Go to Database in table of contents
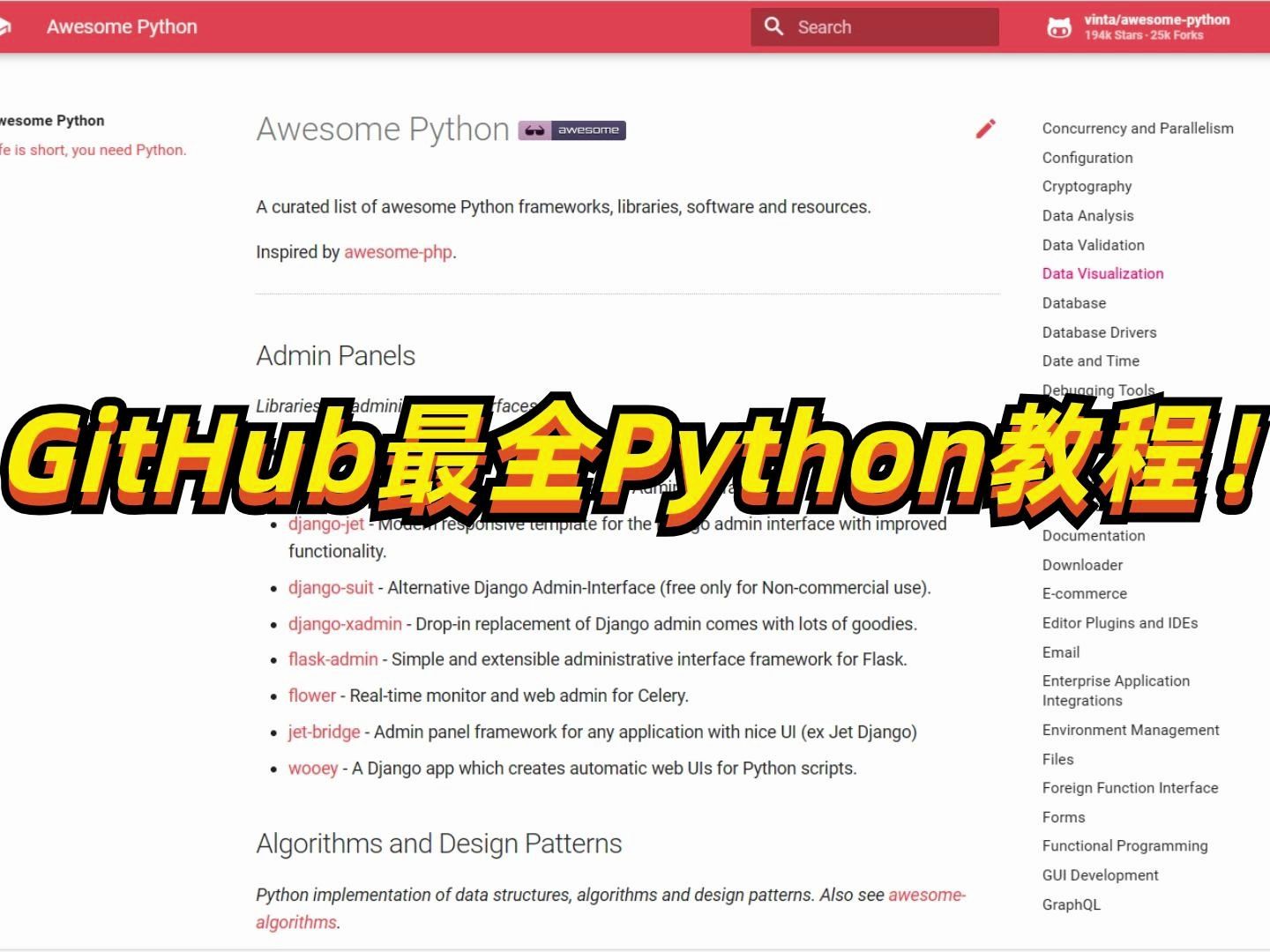Image resolution: width=1270 pixels, height=952 pixels. click(1073, 303)
